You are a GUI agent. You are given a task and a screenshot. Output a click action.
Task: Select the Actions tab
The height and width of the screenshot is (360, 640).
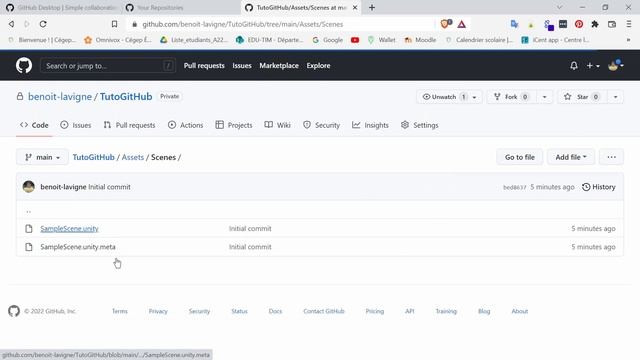(185, 125)
